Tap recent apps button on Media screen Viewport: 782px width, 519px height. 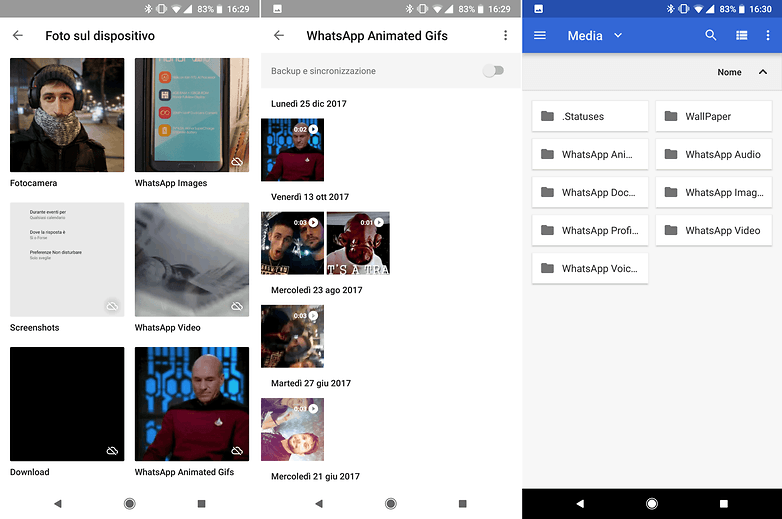pyautogui.click(x=724, y=504)
